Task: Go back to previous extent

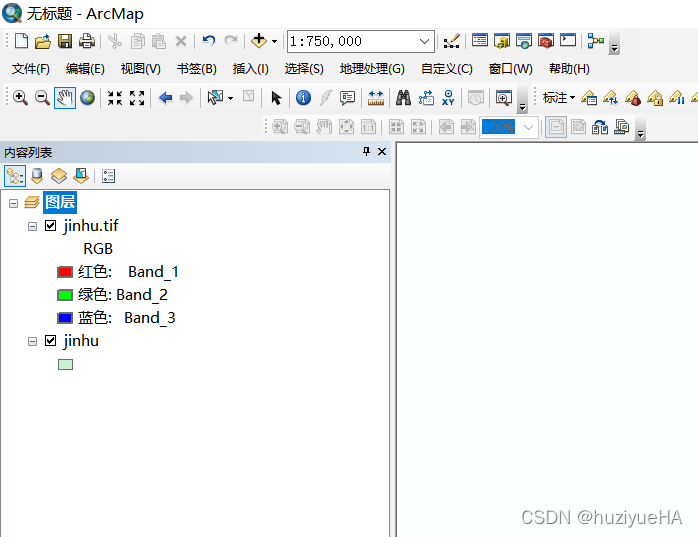Action: pos(166,98)
